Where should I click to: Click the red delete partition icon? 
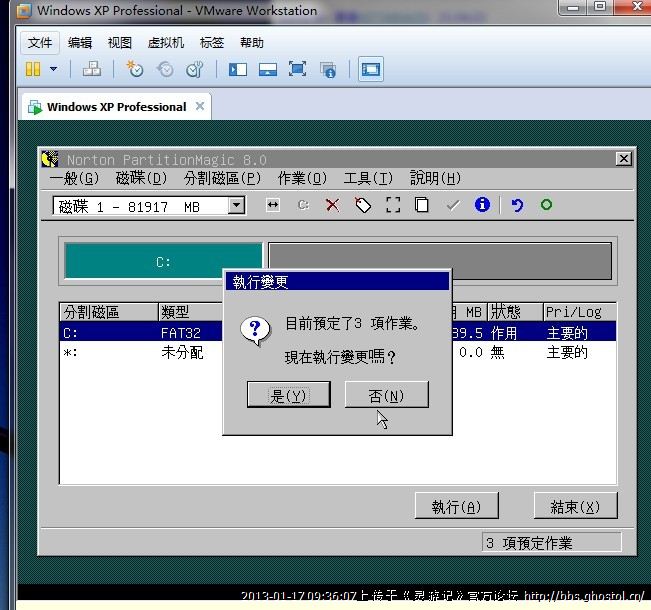click(332, 205)
